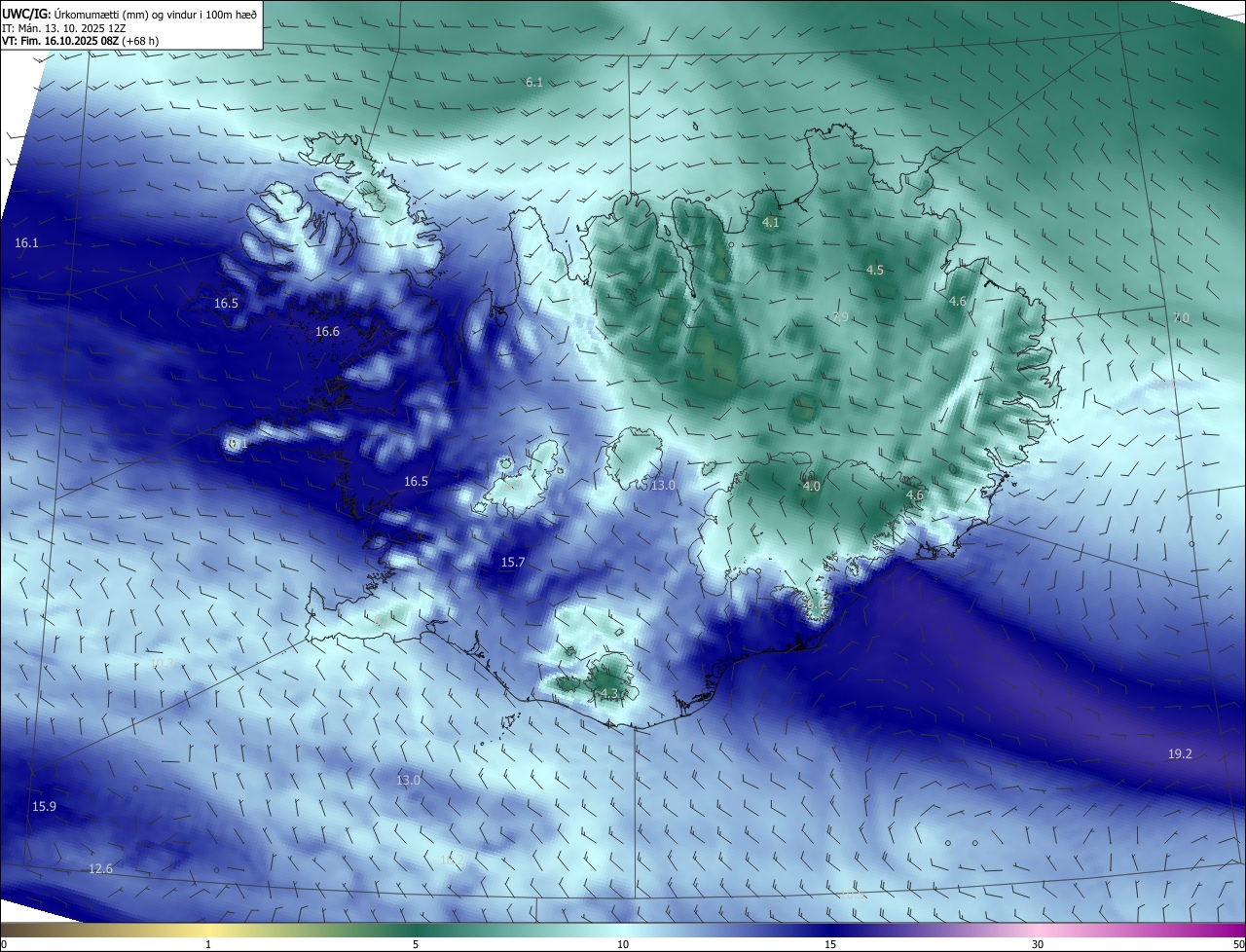Click the 'UWC/IG: Úrkomumætti (mm)' title line
The height and width of the screenshot is (952, 1246).
click(128, 15)
